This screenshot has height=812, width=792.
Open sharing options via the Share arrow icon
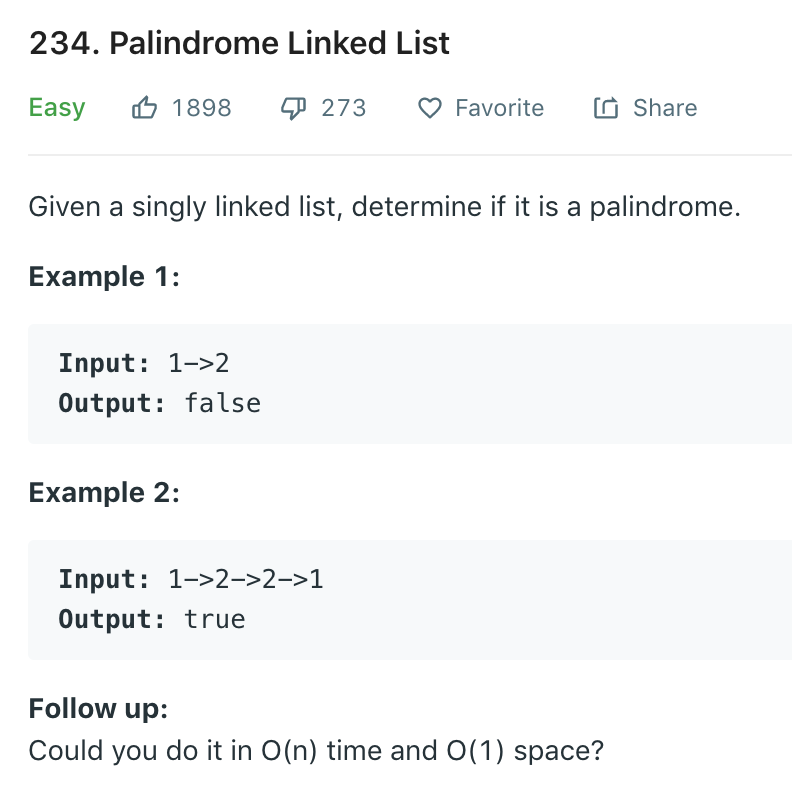click(x=606, y=107)
